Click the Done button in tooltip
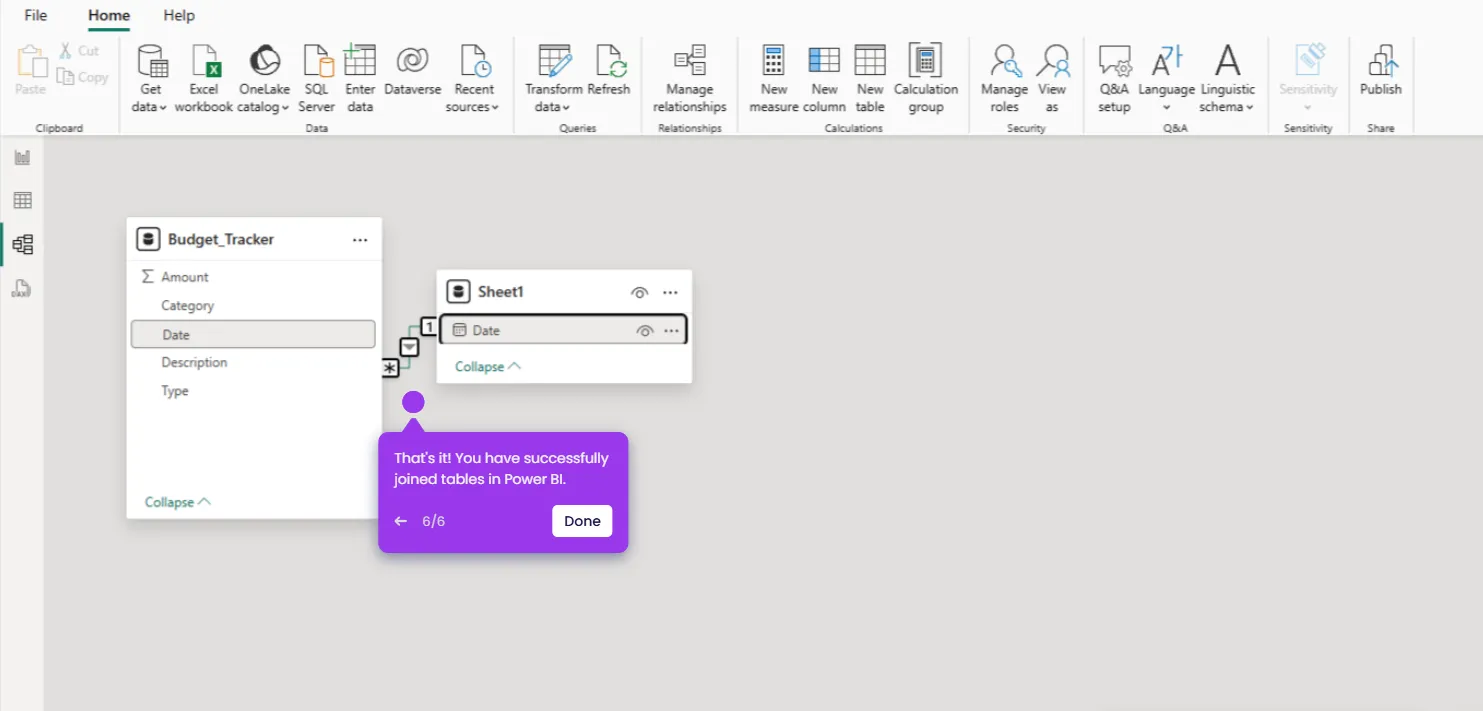This screenshot has width=1483, height=711. pos(582,521)
